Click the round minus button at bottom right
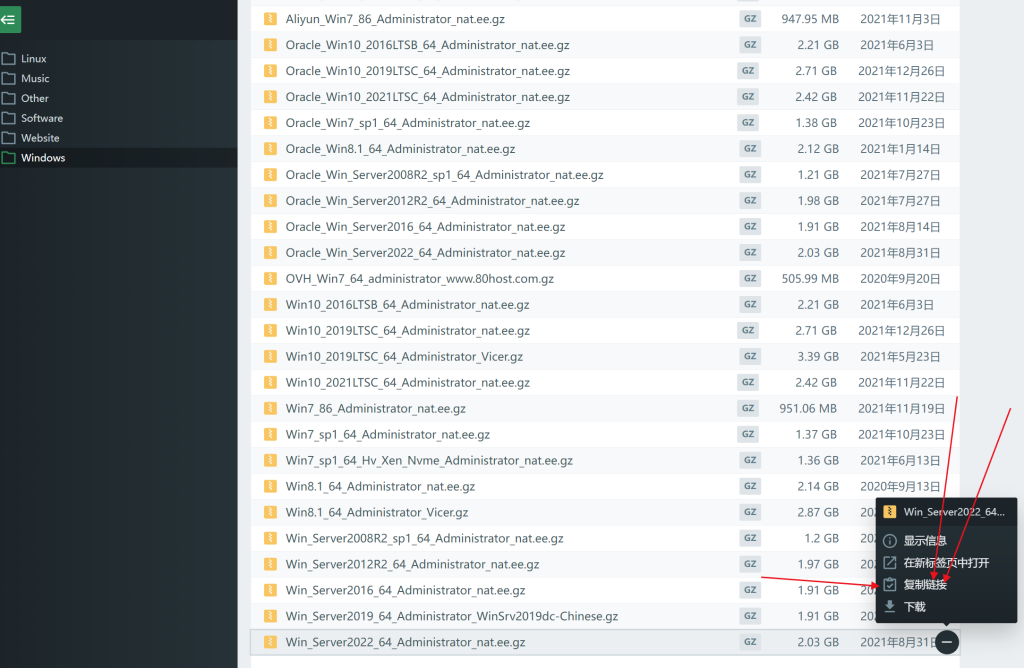The height and width of the screenshot is (668, 1024). pos(947,642)
